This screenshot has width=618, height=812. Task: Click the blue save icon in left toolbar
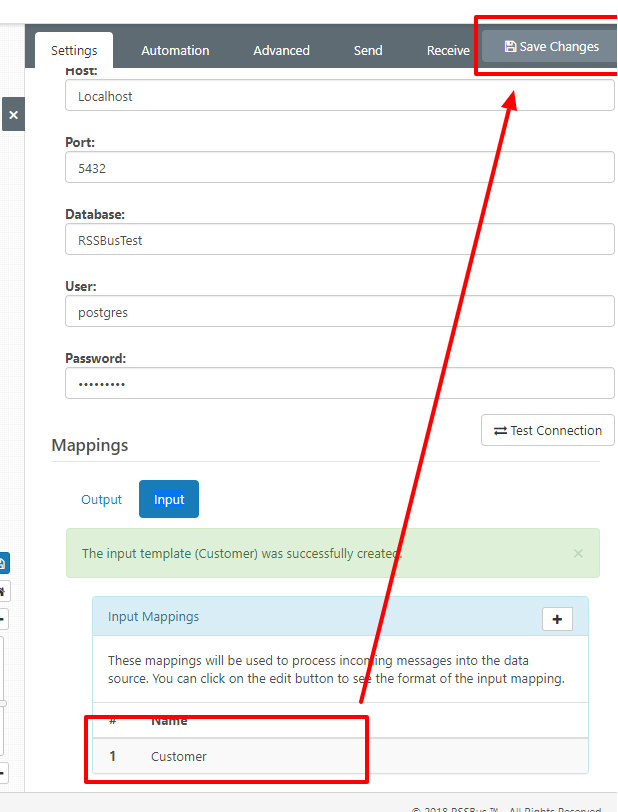coord(3,563)
